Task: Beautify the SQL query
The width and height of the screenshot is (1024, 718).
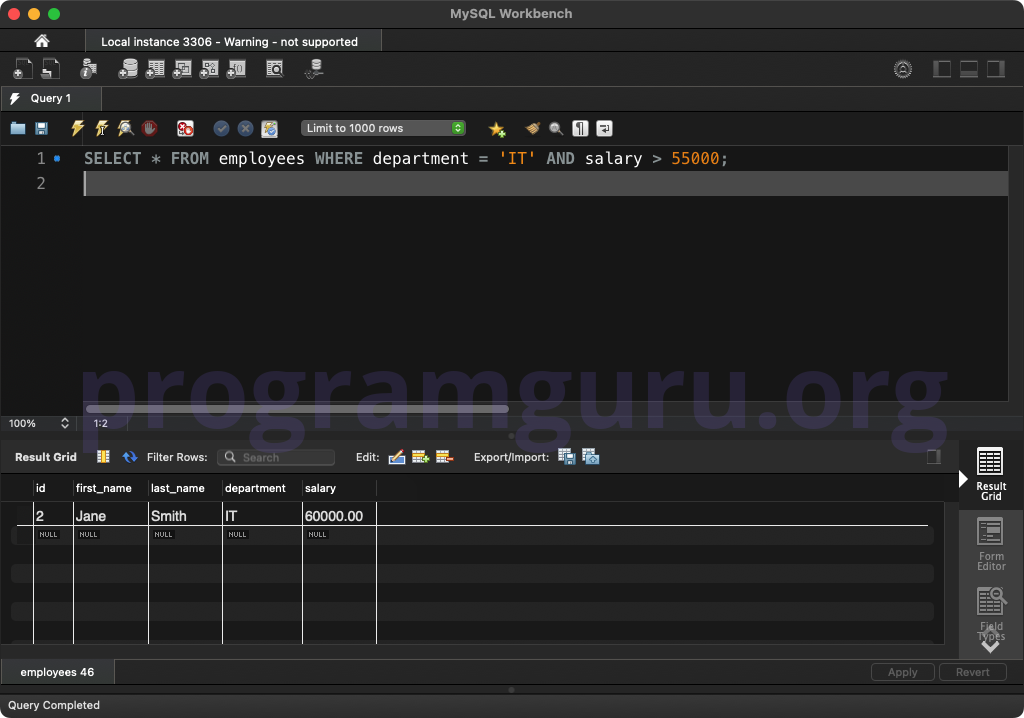Action: 533,128
